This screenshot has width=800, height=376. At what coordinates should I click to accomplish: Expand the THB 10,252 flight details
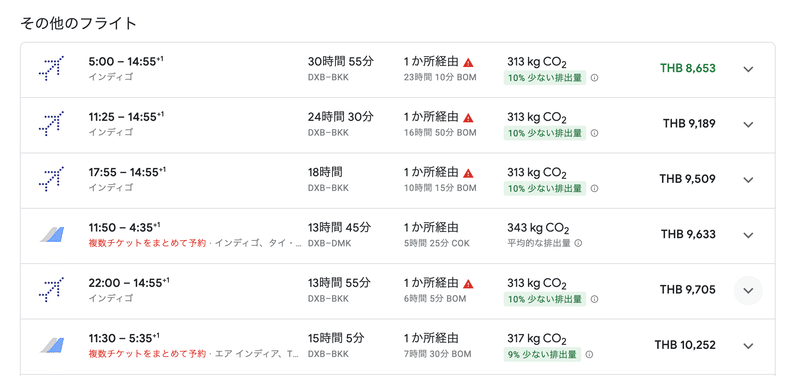click(x=748, y=346)
